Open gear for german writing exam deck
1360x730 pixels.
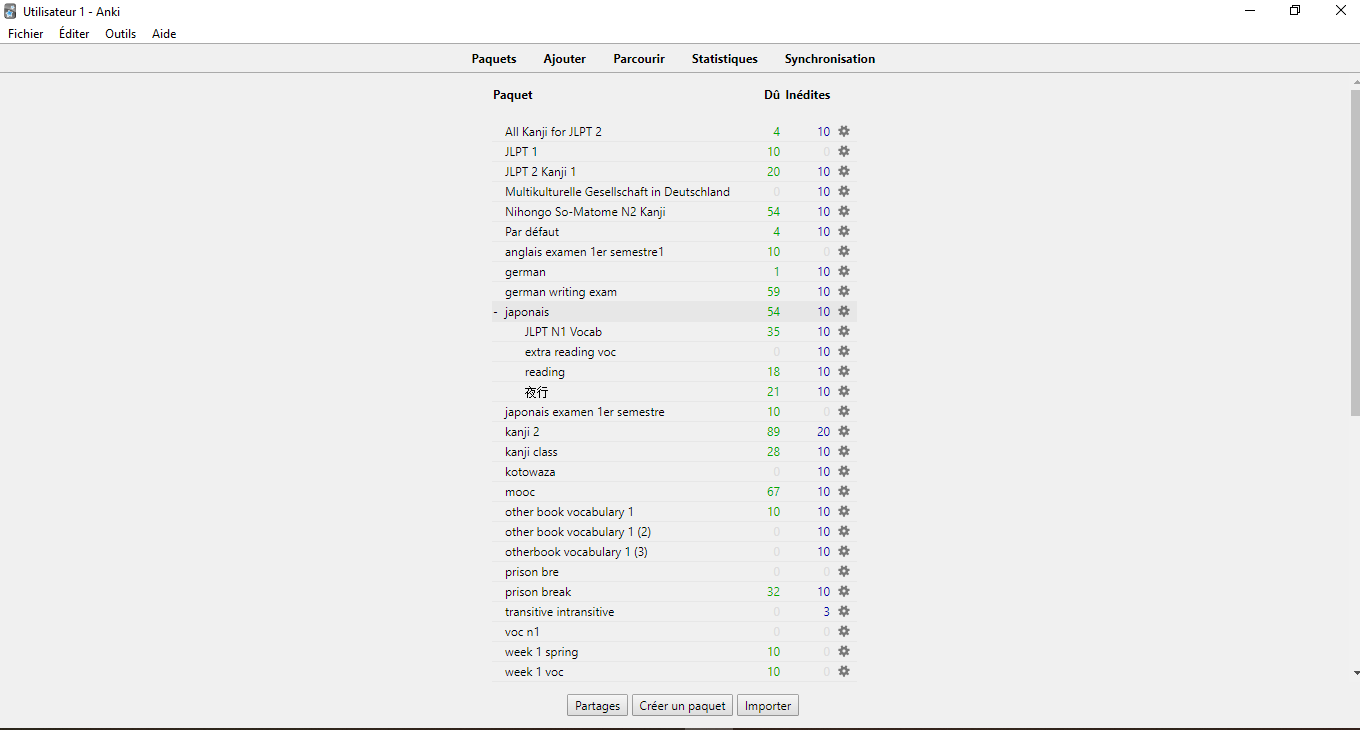pos(844,291)
